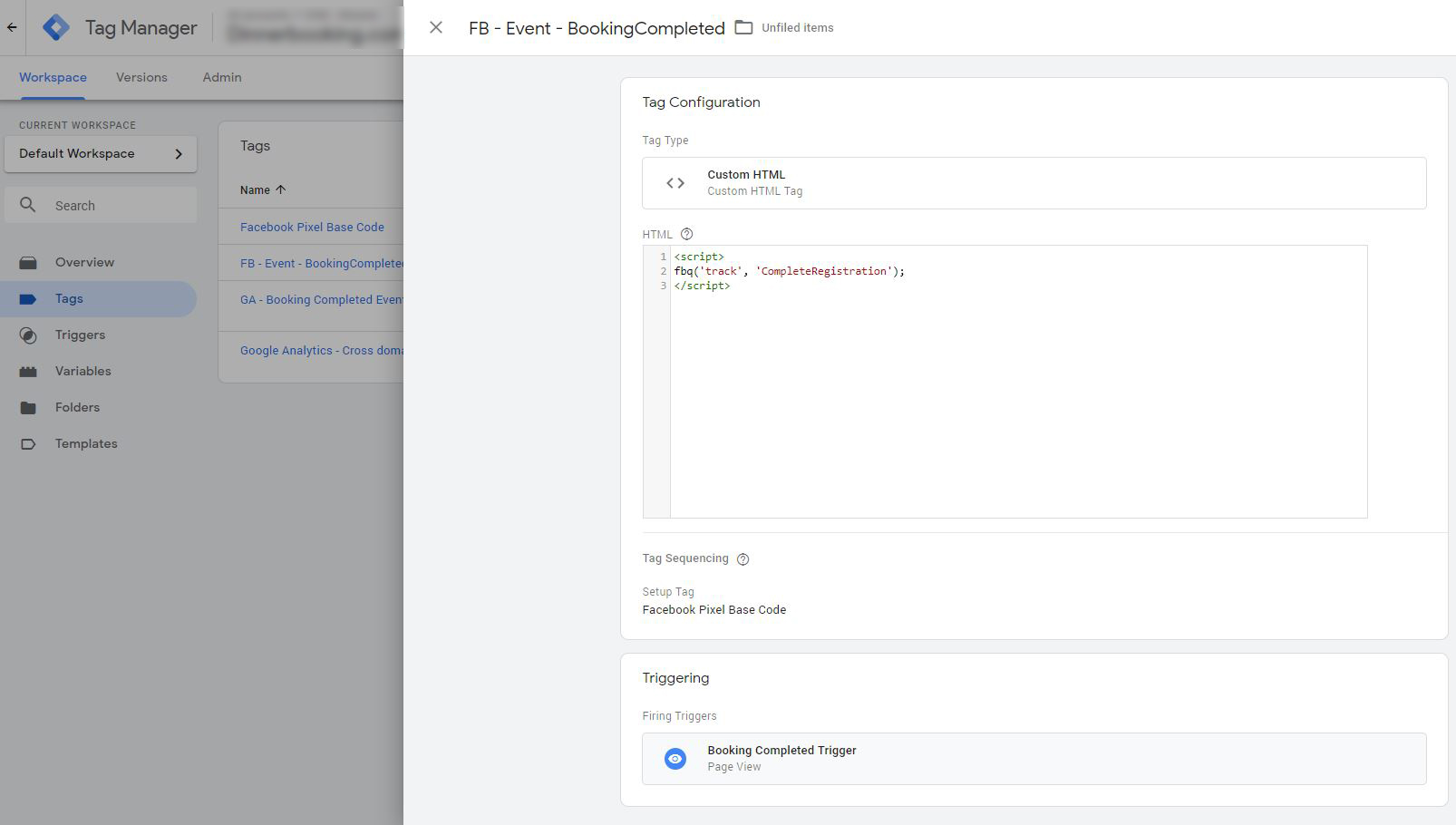Screen dimensions: 1456x825
Task: Open the FB - Event - BookingCompleted tag link
Action: point(322,263)
